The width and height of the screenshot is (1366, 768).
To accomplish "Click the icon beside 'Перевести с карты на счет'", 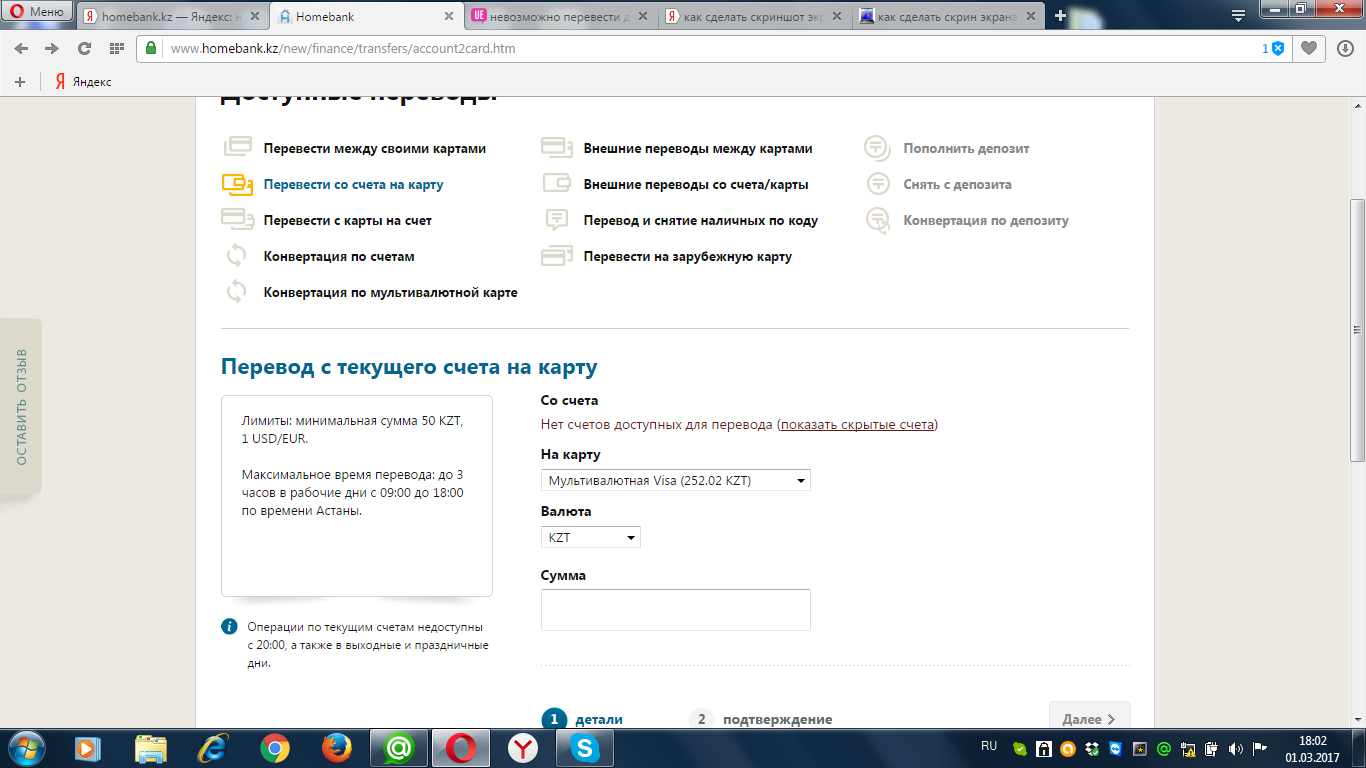I will (237, 220).
